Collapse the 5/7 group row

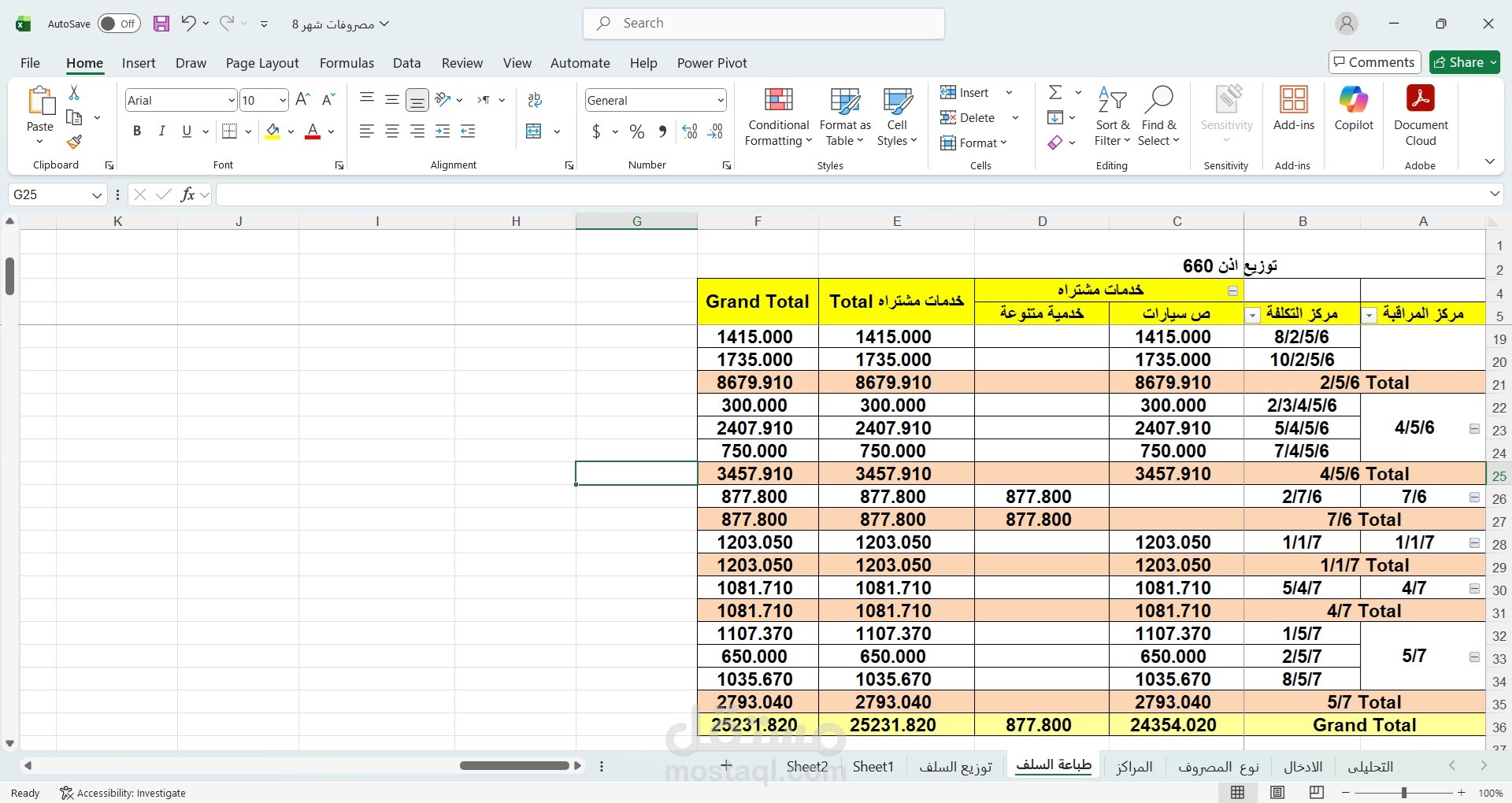pos(1474,657)
